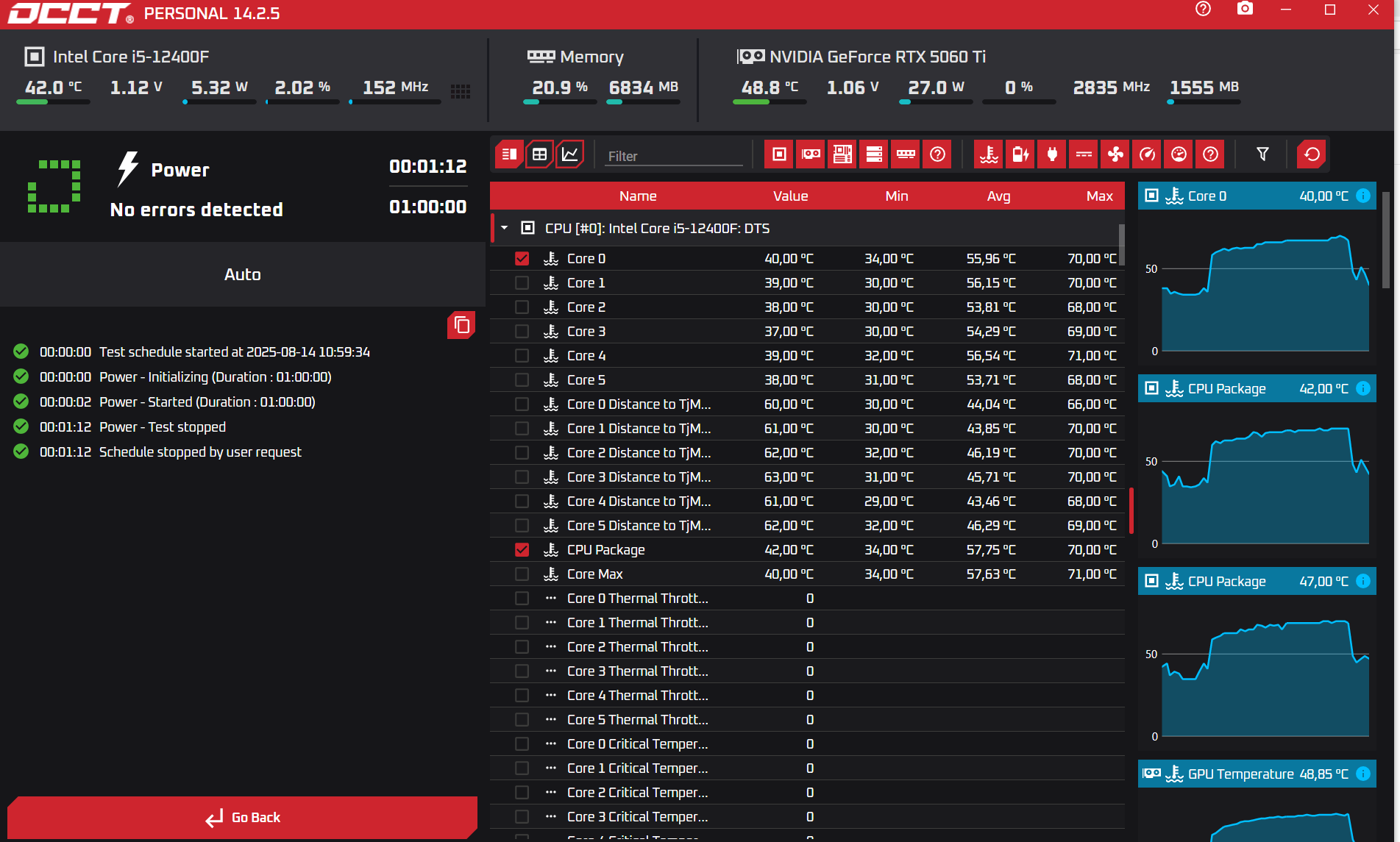
Task: Click the 2835 MHz GPU clock reading
Action: tap(1112, 88)
